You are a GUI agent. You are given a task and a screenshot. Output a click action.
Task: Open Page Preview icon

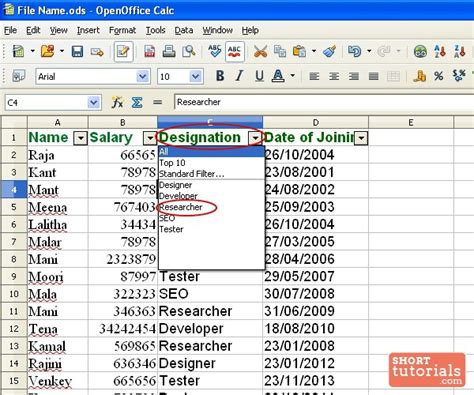pos(189,52)
